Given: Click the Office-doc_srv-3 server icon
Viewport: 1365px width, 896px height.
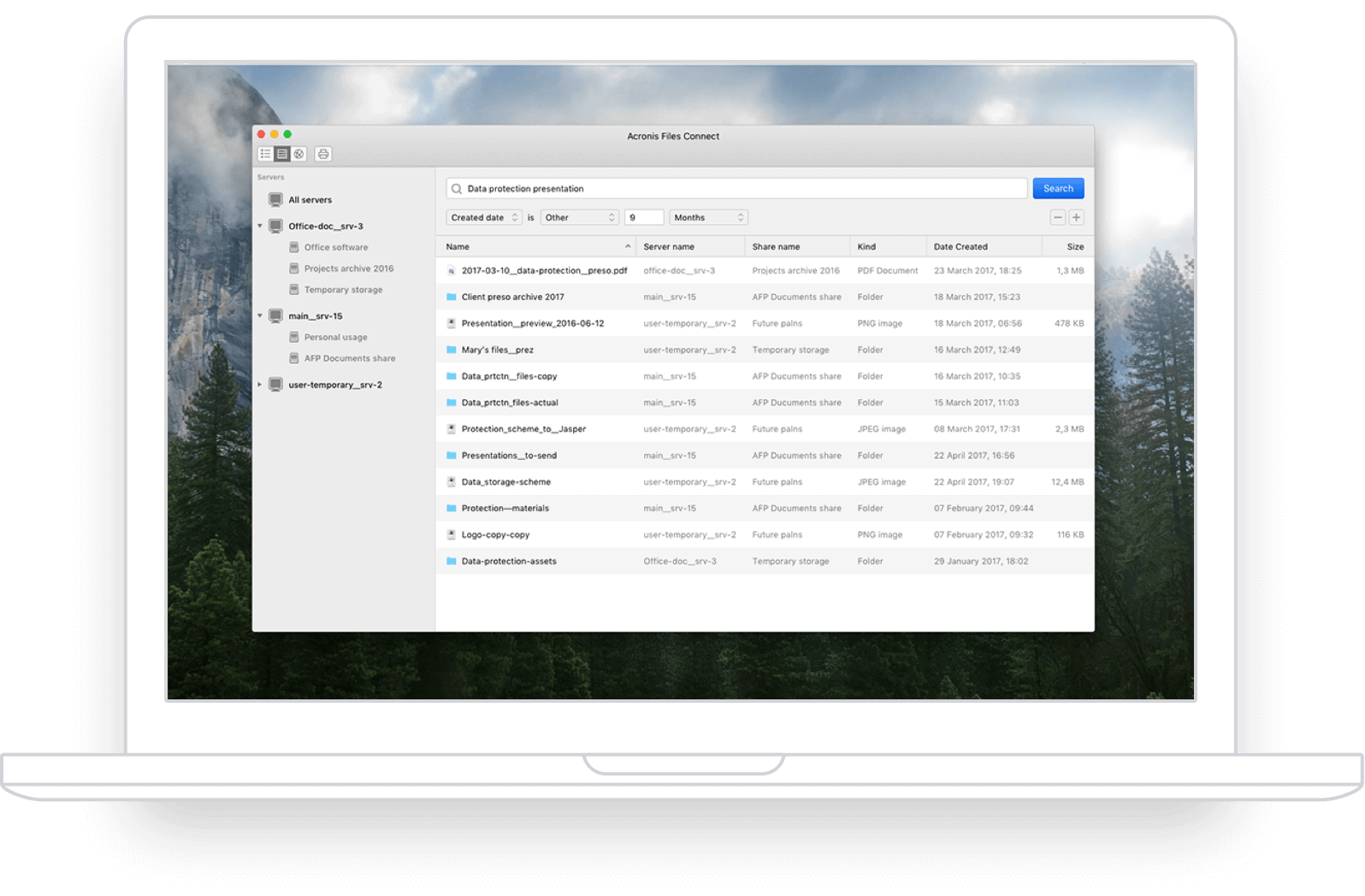Looking at the screenshot, I should (275, 226).
